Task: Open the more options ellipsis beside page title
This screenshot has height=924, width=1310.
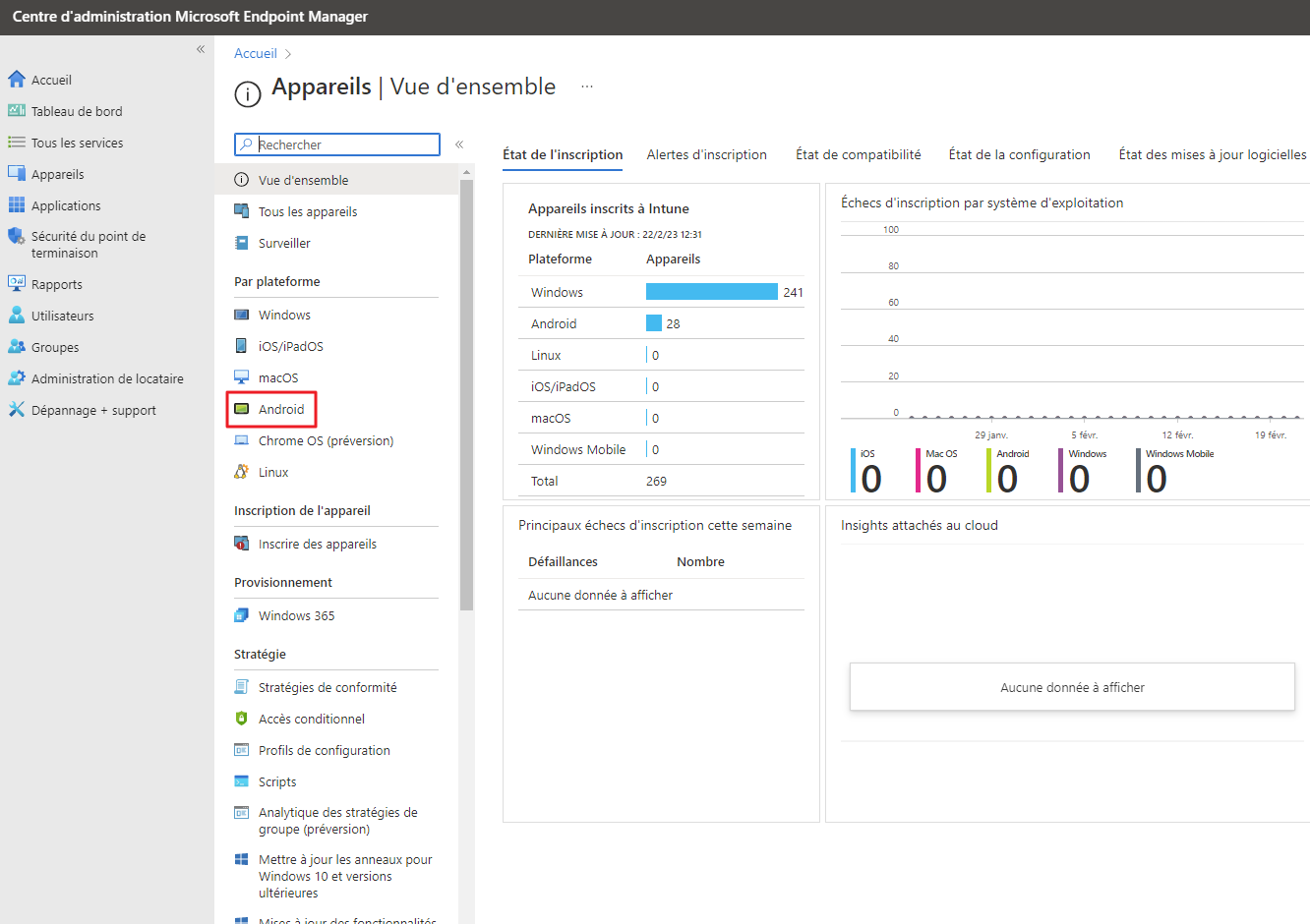Action: tap(587, 87)
